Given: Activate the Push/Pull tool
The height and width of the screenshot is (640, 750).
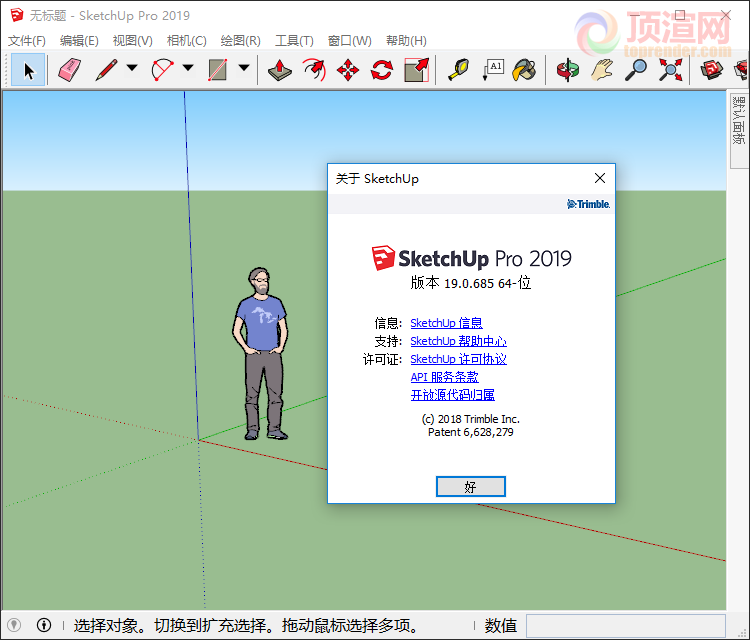Looking at the screenshot, I should (280, 70).
